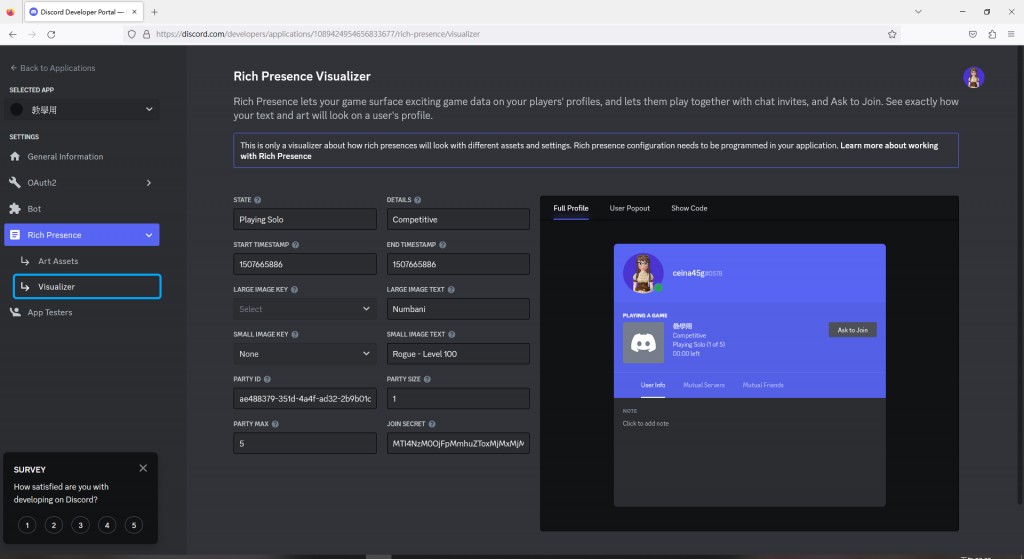The image size is (1024, 559).
Task: Click the Bot settings label
Action: tap(34, 209)
